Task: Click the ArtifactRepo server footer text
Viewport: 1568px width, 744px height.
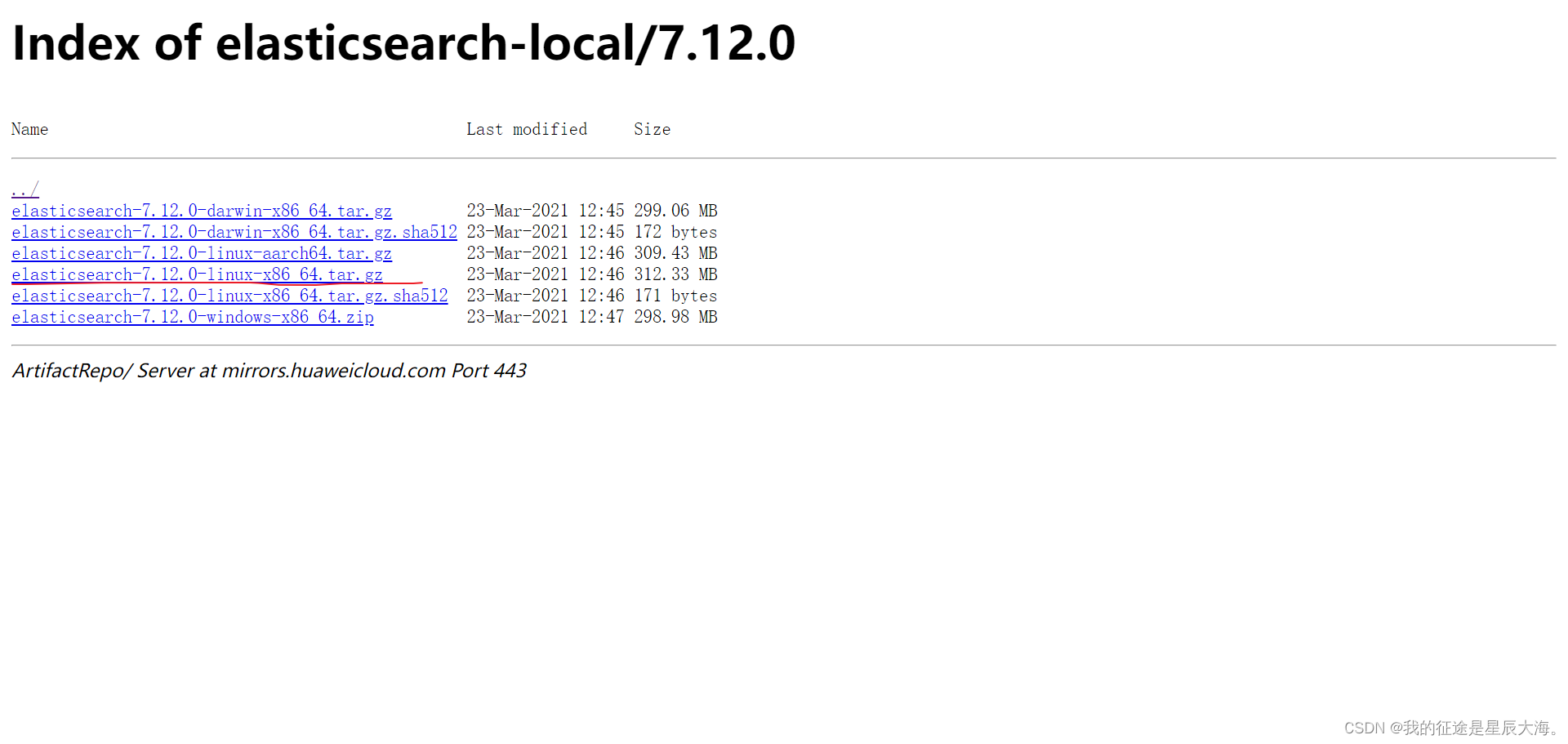Action: click(269, 371)
